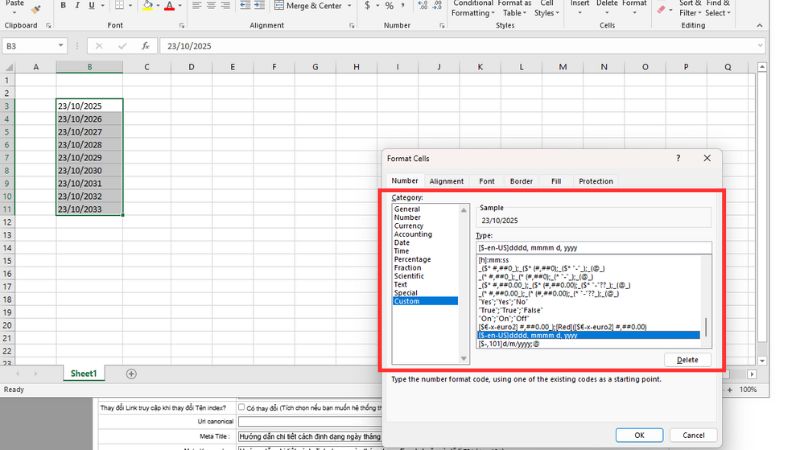This screenshot has height=450, width=800.
Task: Click the Percent Style number icon
Action: pos(389,6)
